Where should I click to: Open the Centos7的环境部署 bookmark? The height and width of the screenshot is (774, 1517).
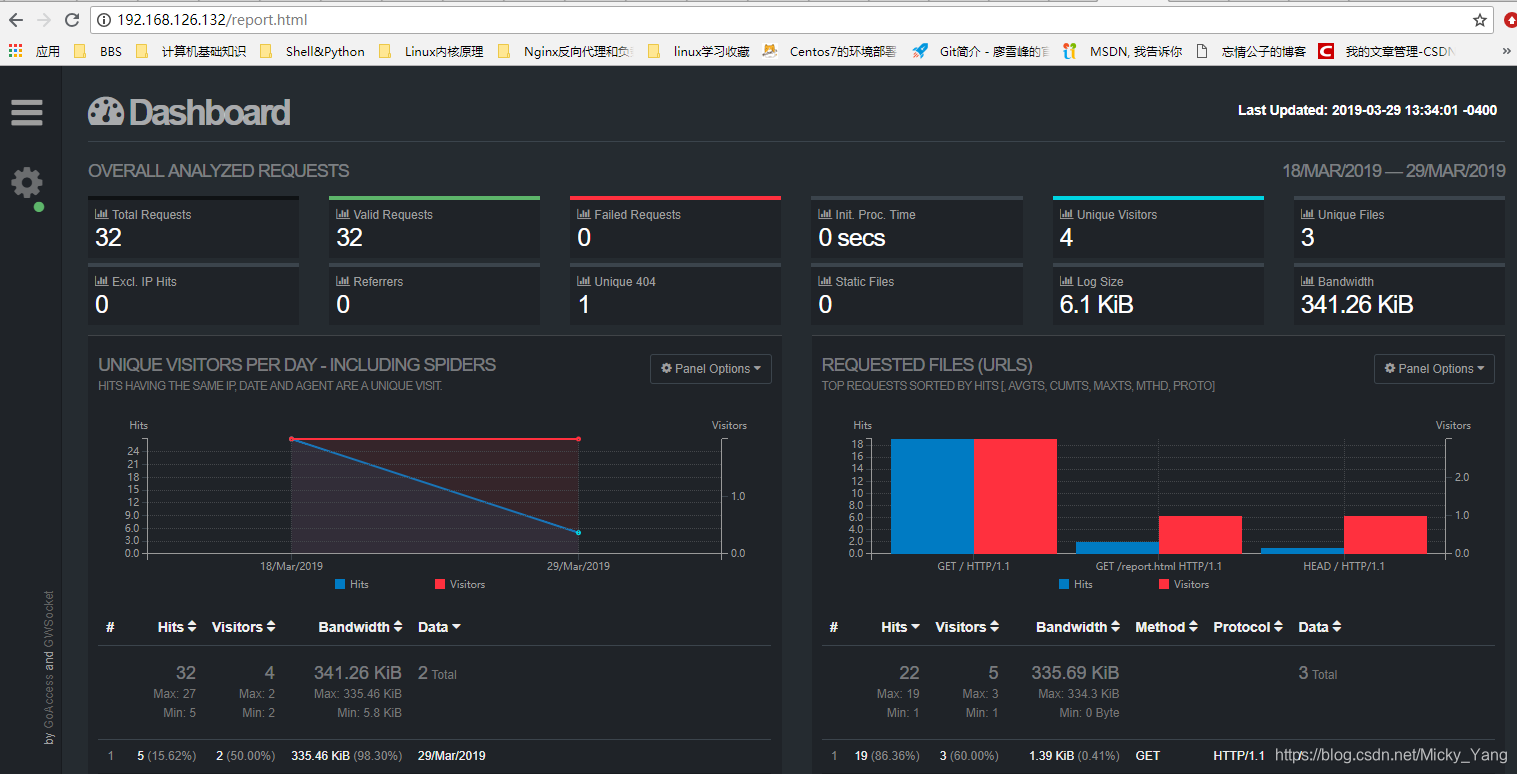(x=830, y=51)
